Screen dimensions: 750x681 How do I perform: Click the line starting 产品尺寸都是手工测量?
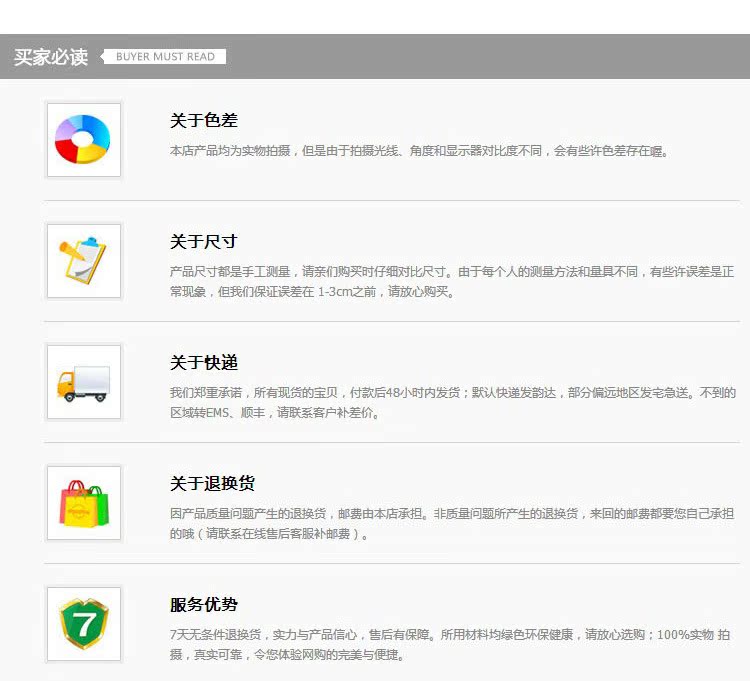pos(452,272)
